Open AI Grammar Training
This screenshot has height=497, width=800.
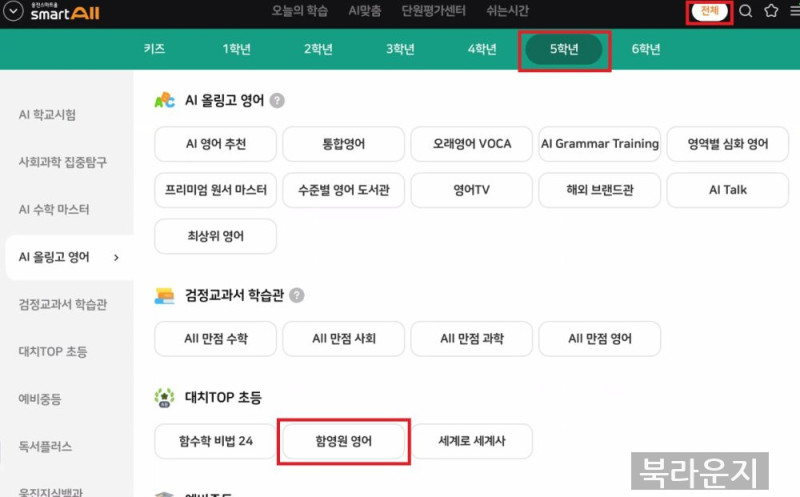tap(599, 144)
